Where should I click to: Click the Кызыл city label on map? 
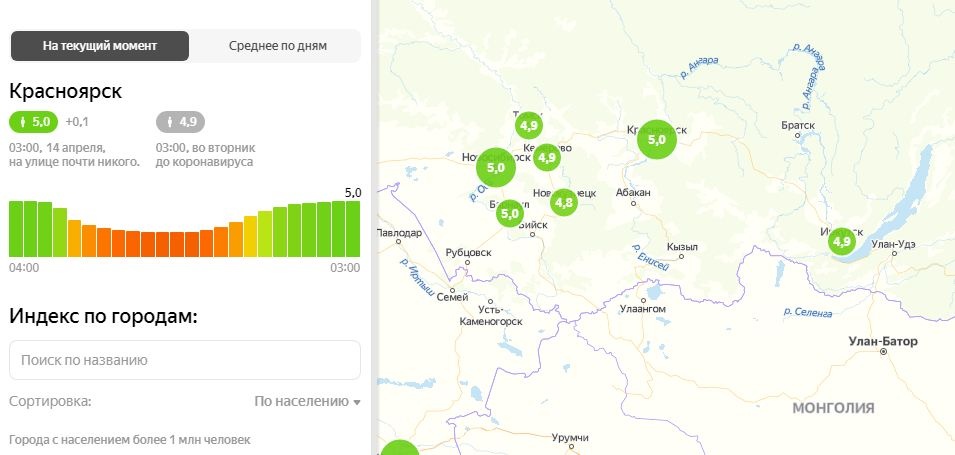pos(682,247)
